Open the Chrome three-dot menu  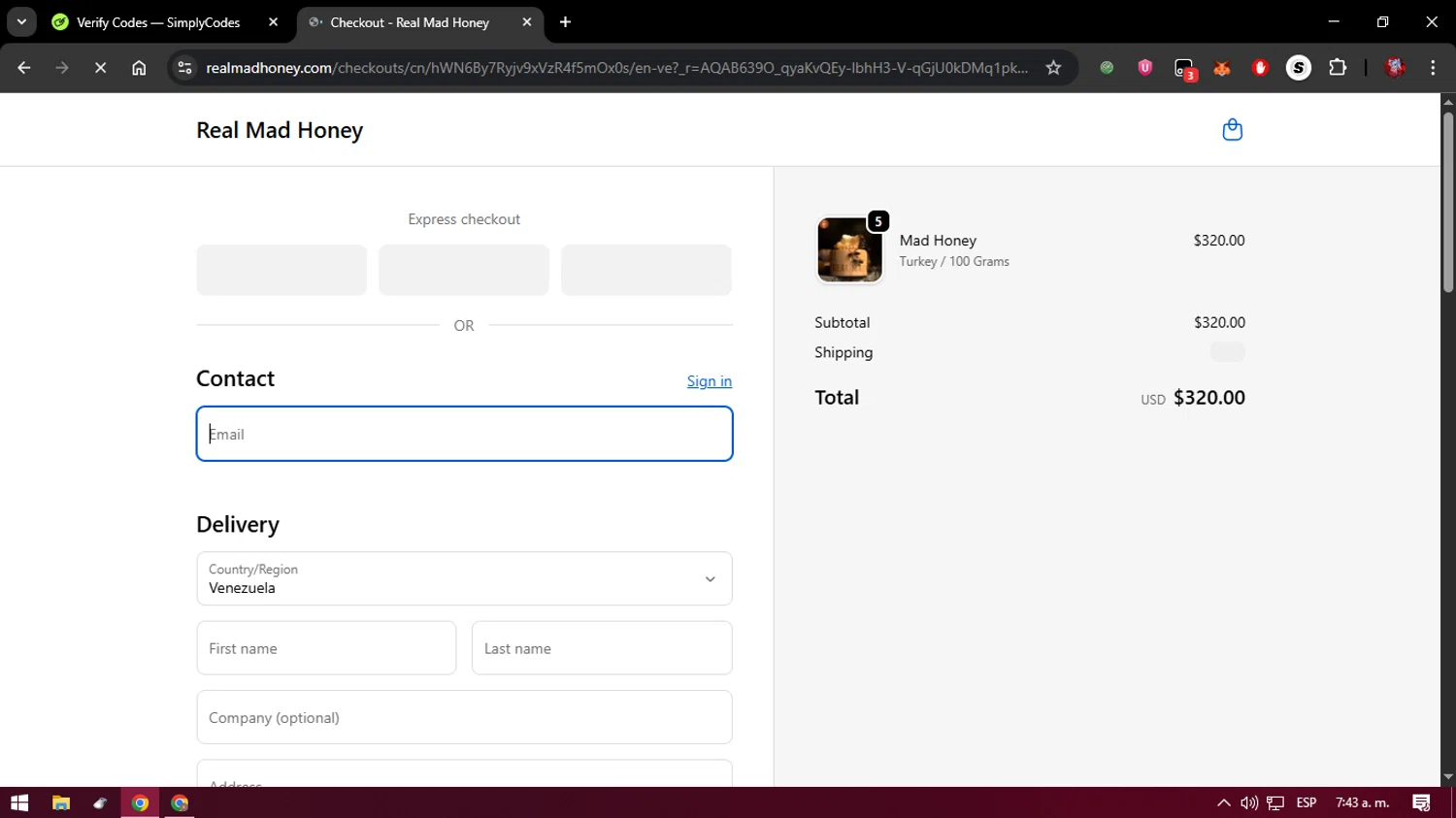point(1433,68)
